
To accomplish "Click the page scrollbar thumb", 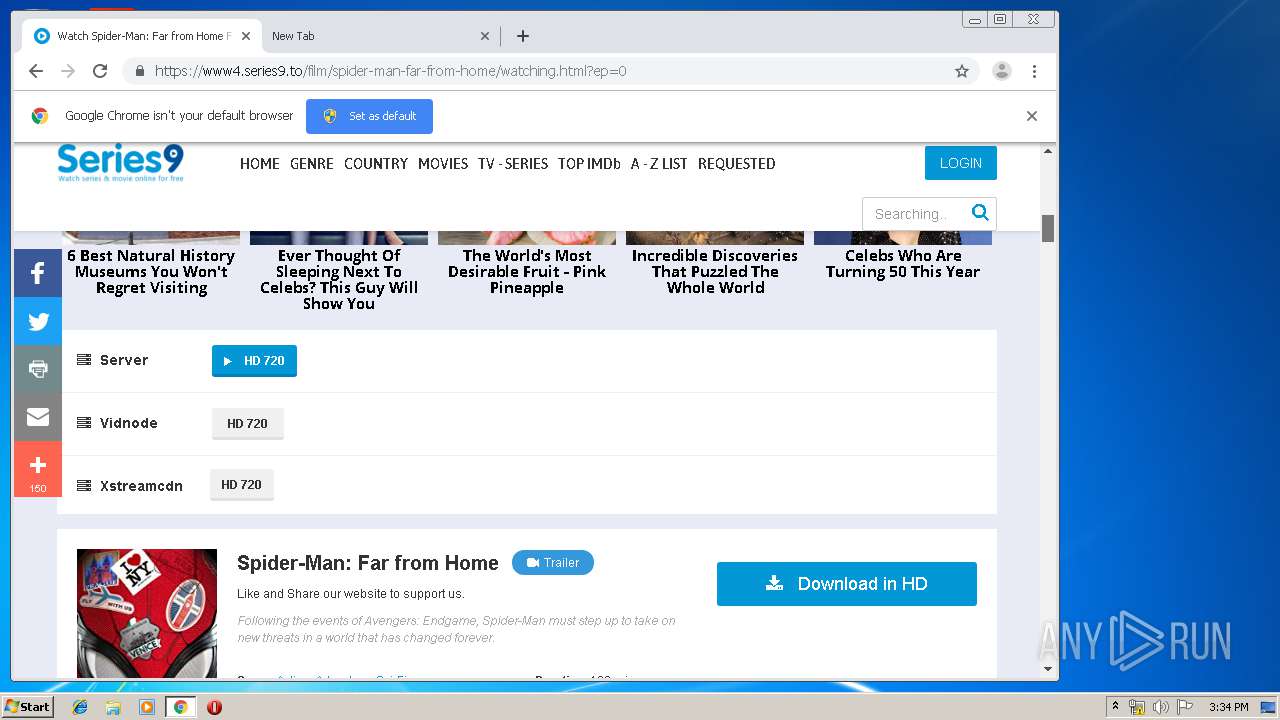I will (x=1048, y=228).
